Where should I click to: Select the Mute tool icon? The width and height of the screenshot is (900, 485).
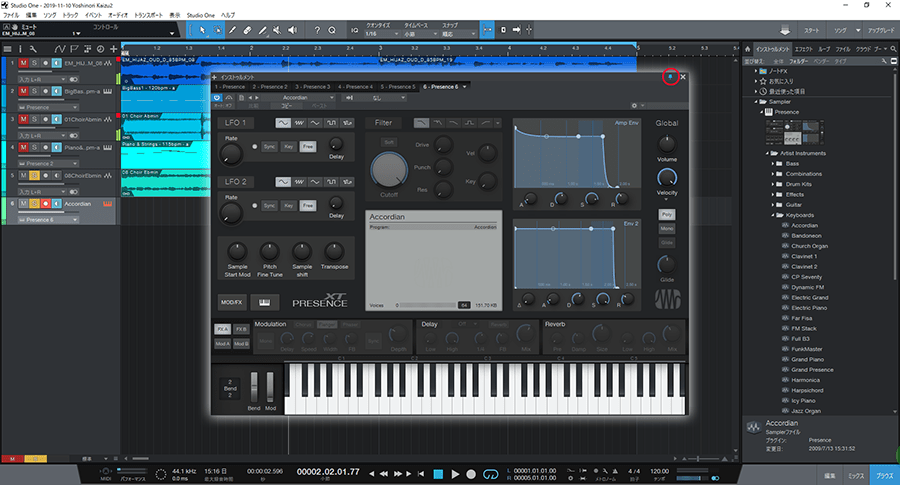(277, 30)
